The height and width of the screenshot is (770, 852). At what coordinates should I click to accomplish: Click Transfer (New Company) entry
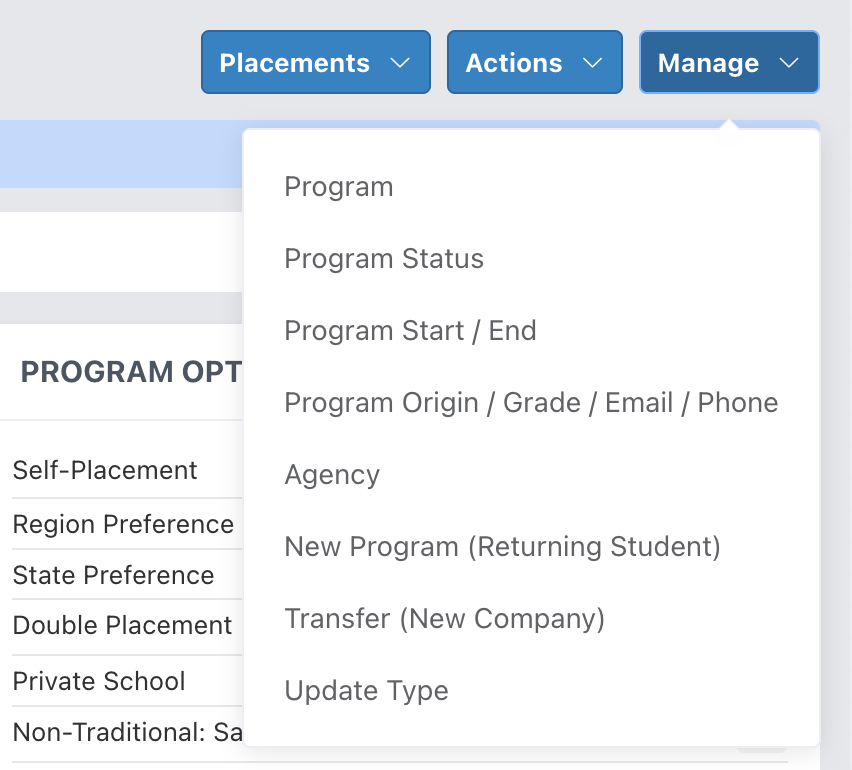point(444,619)
